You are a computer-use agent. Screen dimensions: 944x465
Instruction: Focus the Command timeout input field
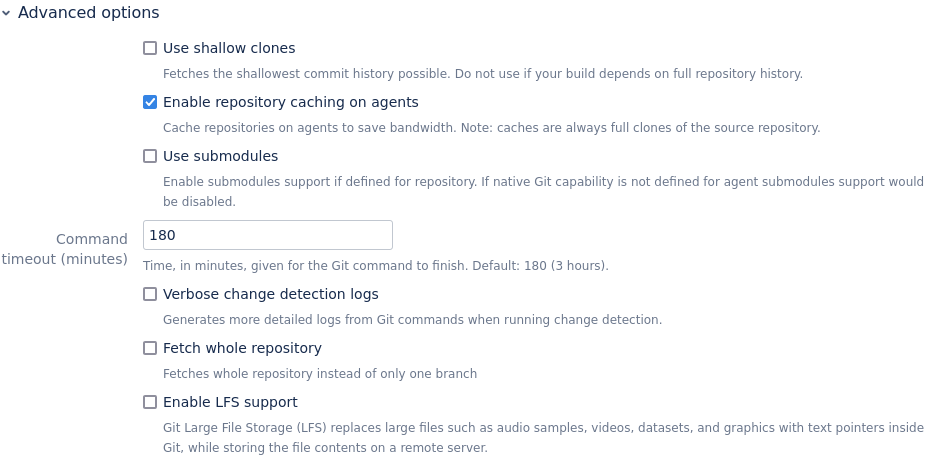click(x=268, y=235)
